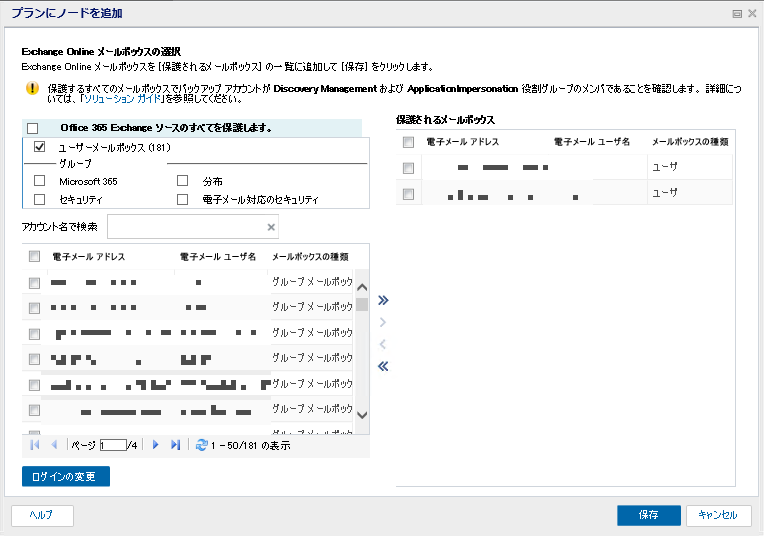
Task: Click the ヘルプ button
Action: click(42, 516)
